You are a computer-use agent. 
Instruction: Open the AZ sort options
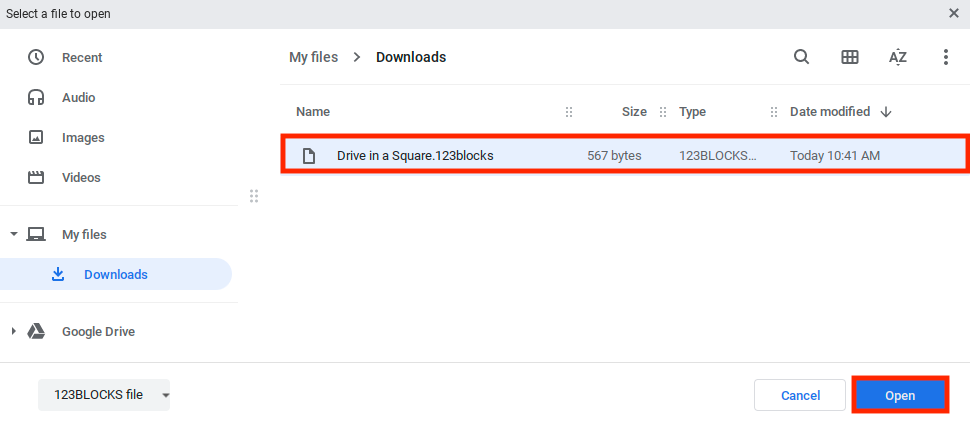[898, 57]
